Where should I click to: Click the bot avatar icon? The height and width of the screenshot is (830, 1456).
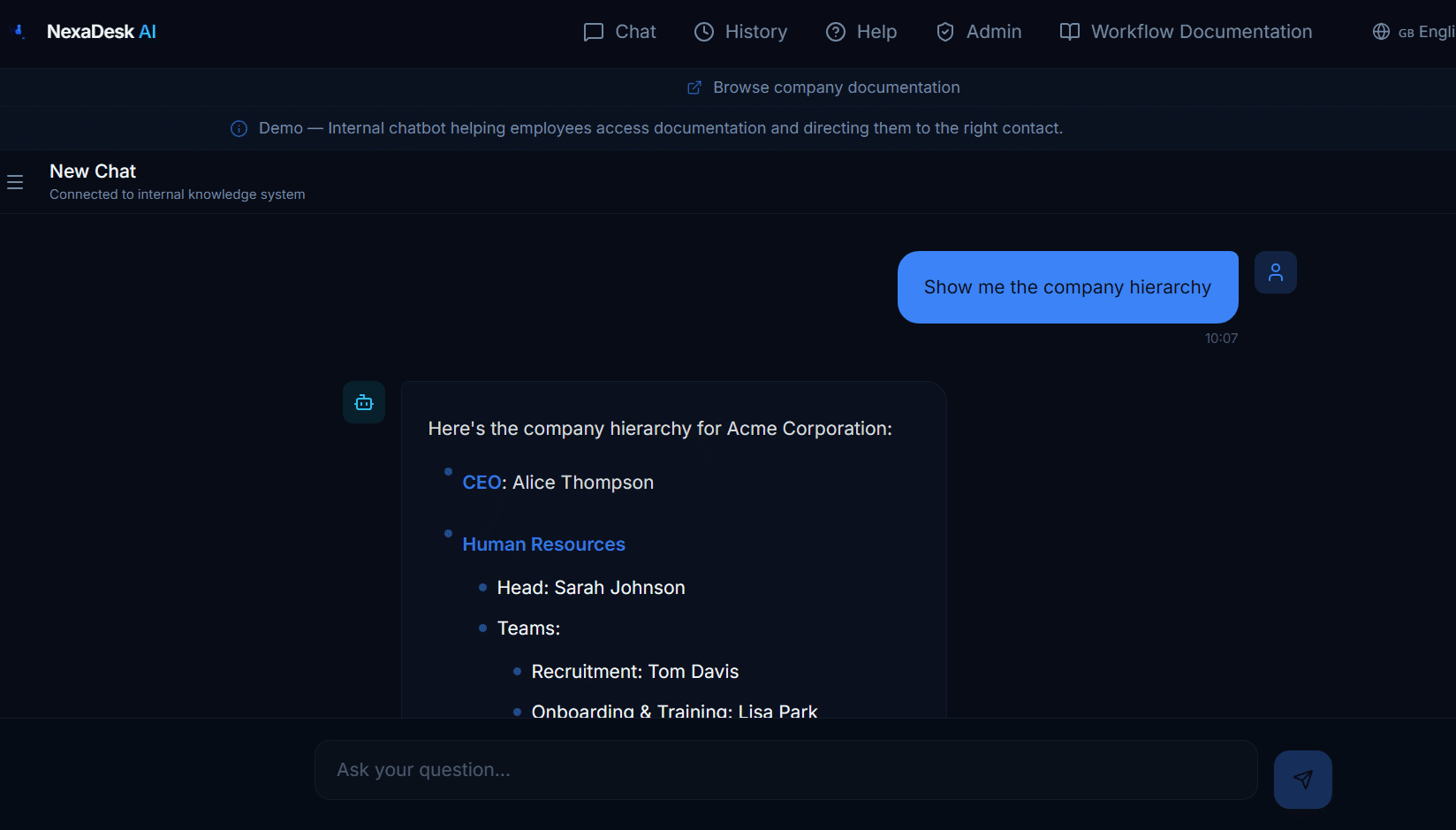click(364, 403)
